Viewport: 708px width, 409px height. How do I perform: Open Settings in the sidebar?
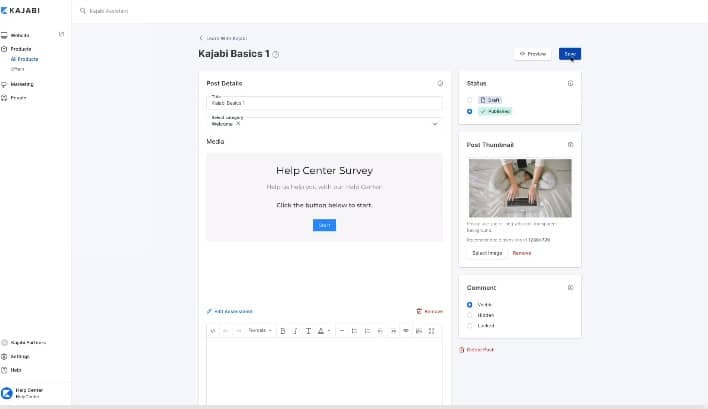click(20, 356)
